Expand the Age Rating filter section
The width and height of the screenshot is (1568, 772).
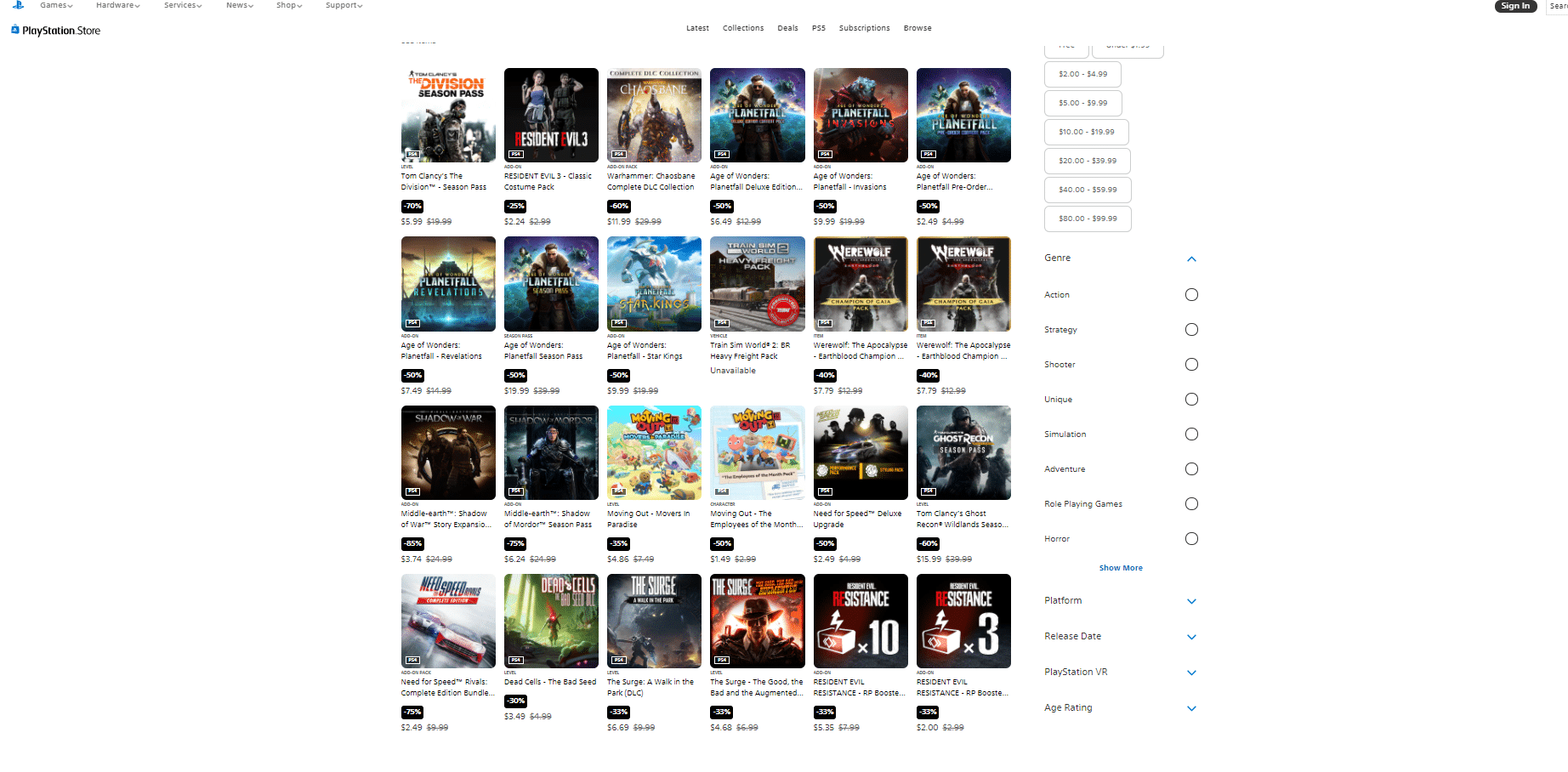(x=1191, y=708)
